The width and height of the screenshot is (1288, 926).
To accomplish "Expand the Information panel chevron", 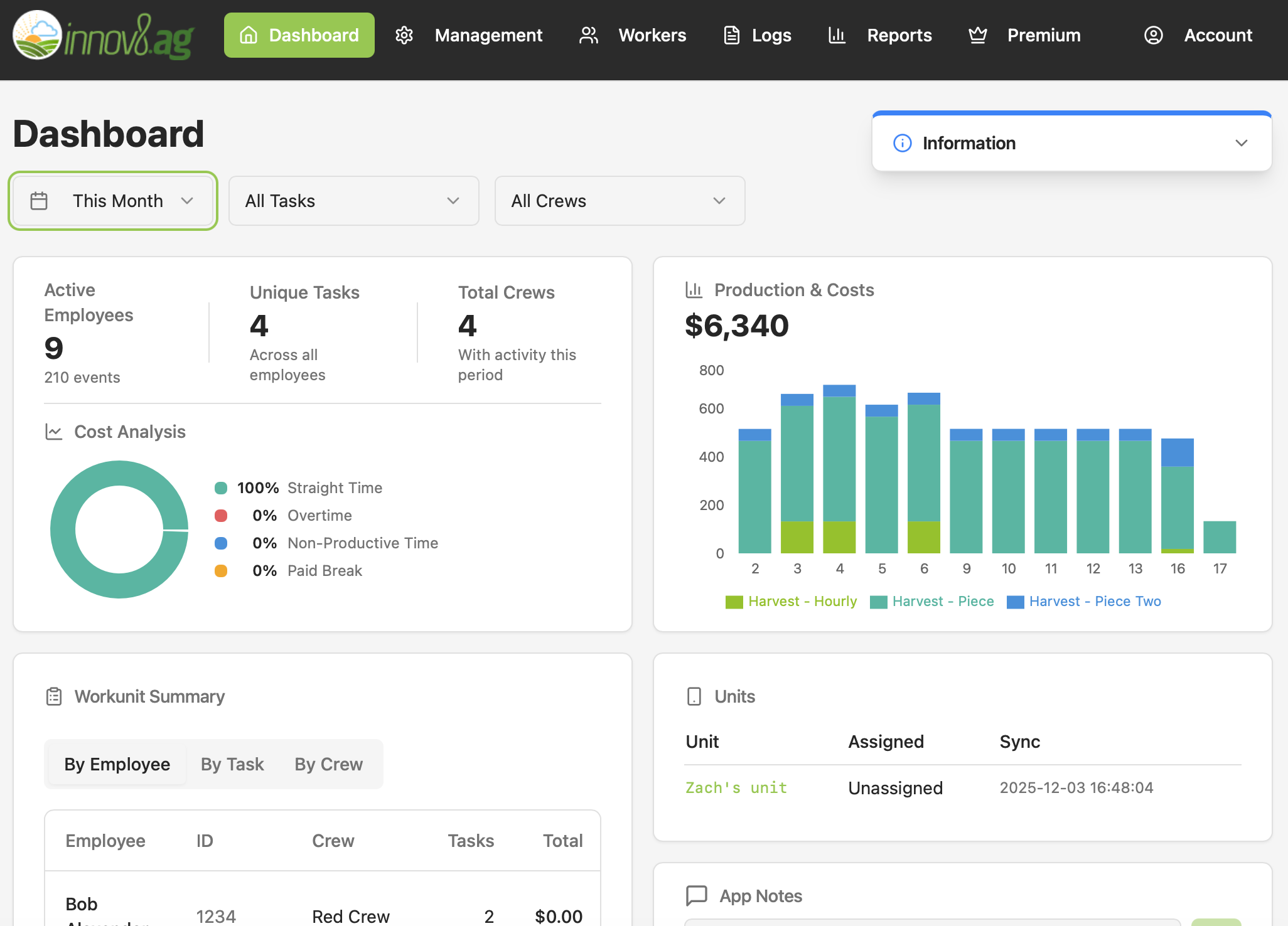I will 1241,143.
